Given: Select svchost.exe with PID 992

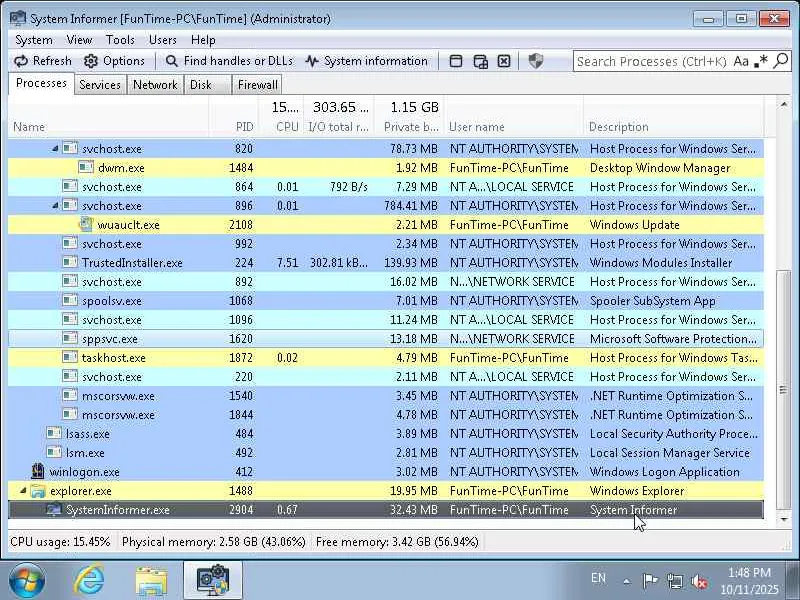Looking at the screenshot, I should pos(386,244).
